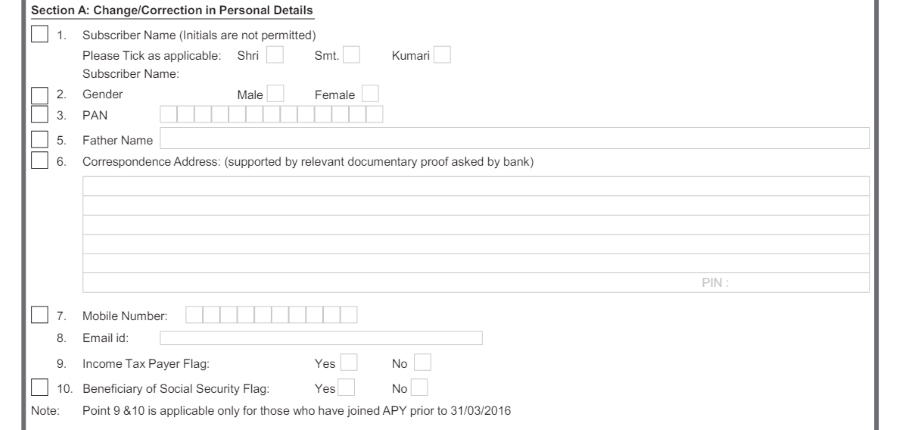
Task: Check the Smt. title box
Action: pyautogui.click(x=351, y=55)
